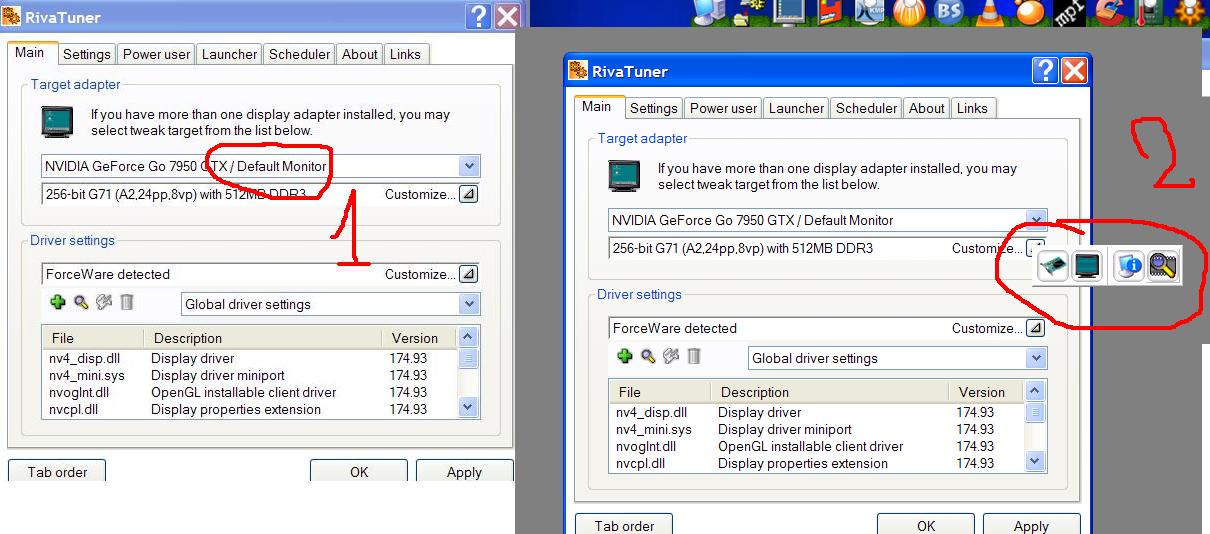Click the monitor settings icon in the popup toolbar

pyautogui.click(x=1086, y=266)
